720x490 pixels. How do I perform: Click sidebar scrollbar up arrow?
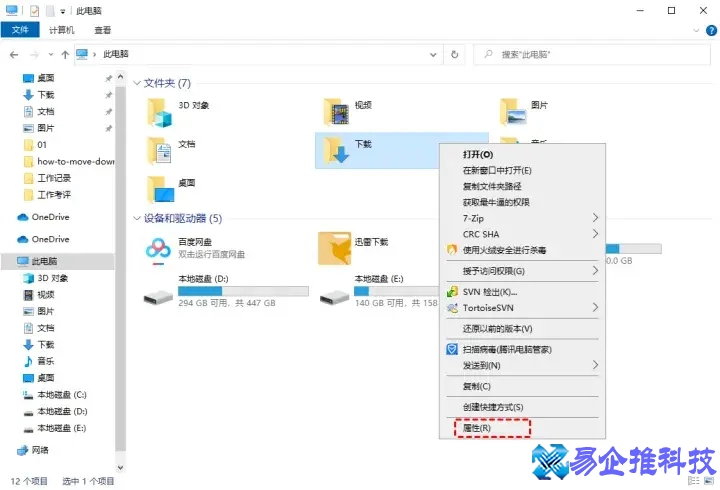[120, 77]
